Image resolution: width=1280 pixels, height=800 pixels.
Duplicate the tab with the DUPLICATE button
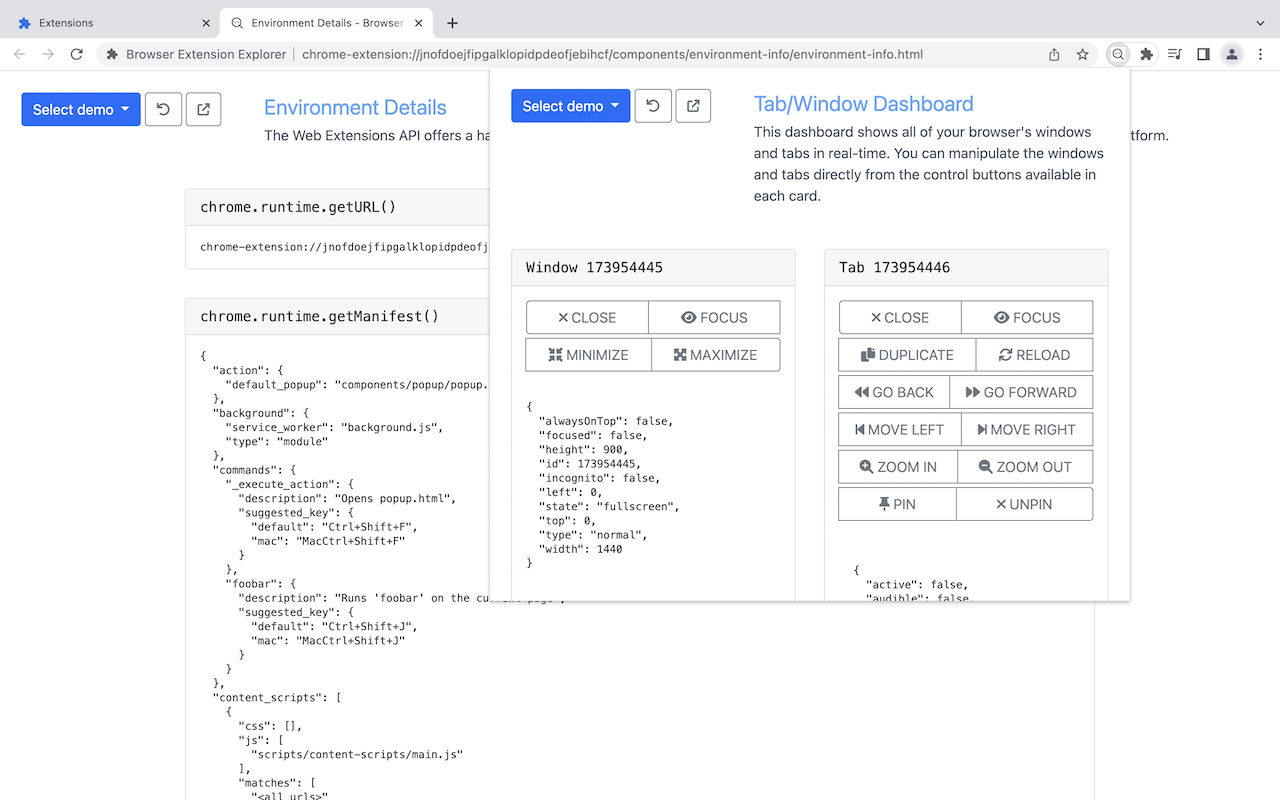click(x=906, y=354)
